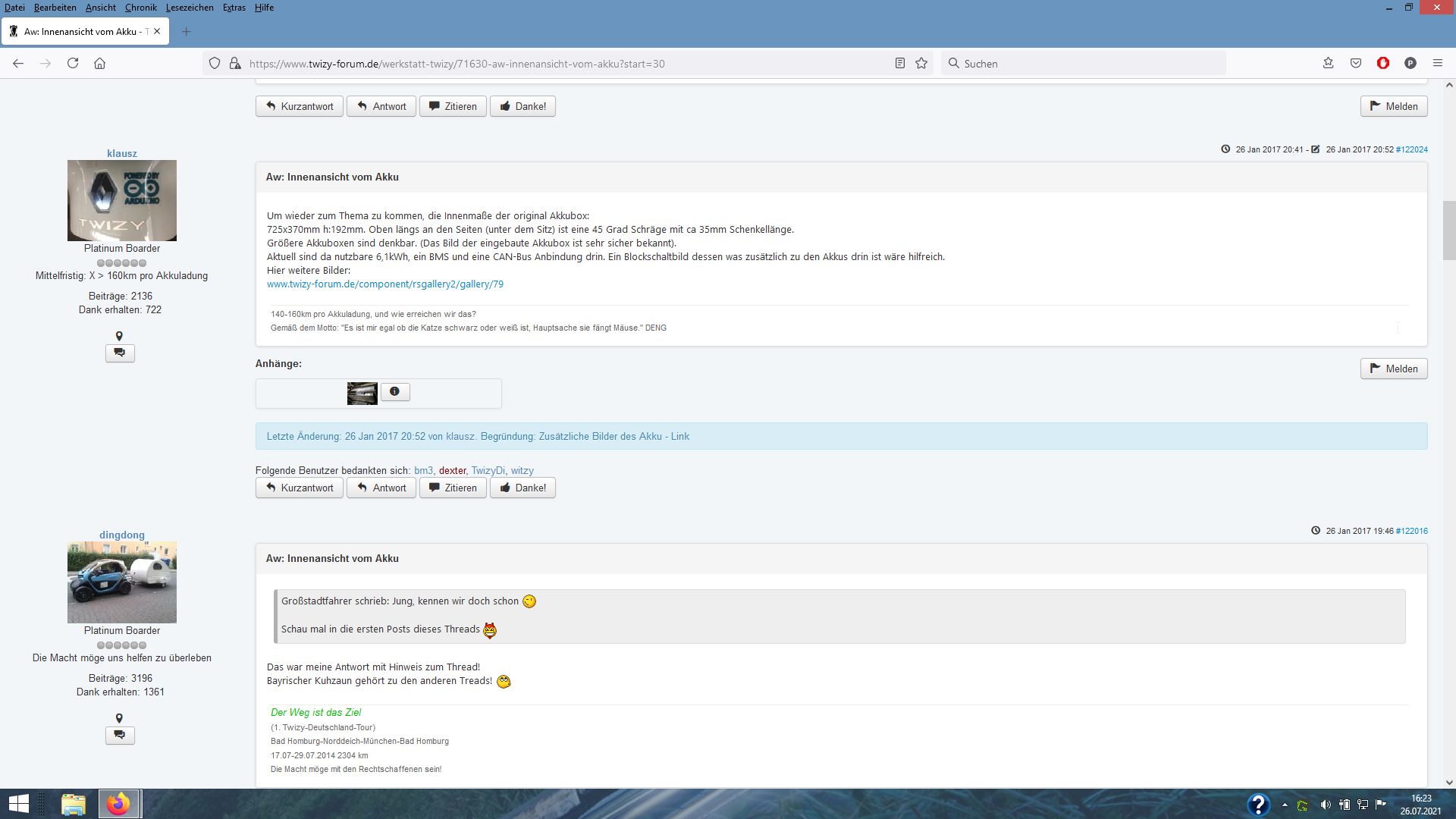This screenshot has height=819, width=1456.
Task: Show hidden system tray icons
Action: point(1285,805)
